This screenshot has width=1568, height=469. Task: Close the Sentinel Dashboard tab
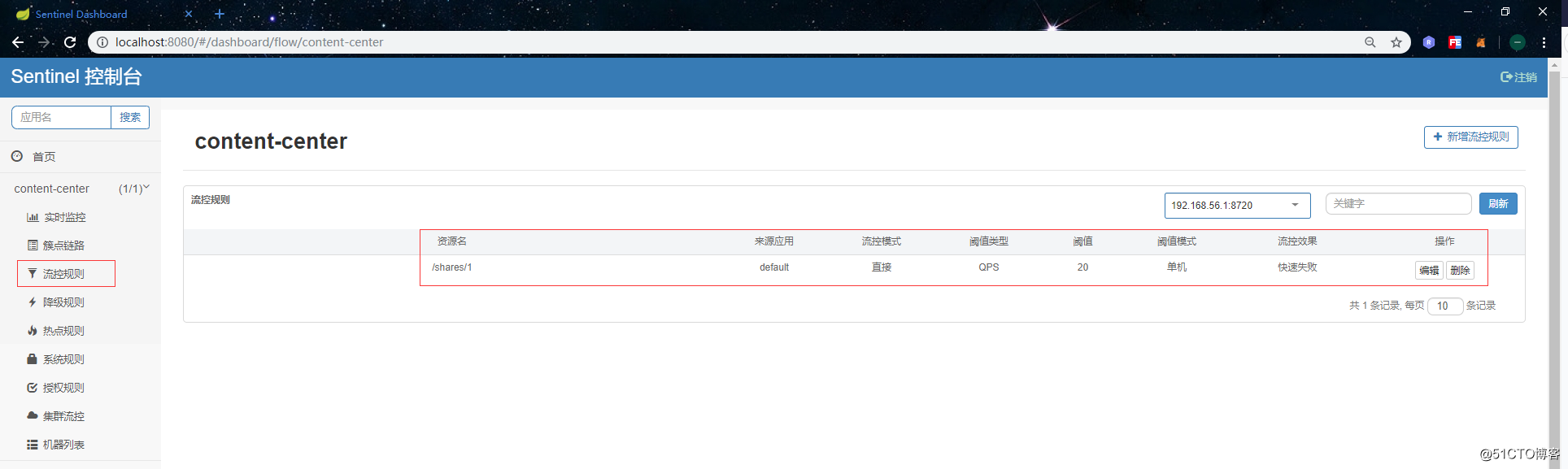(x=189, y=14)
